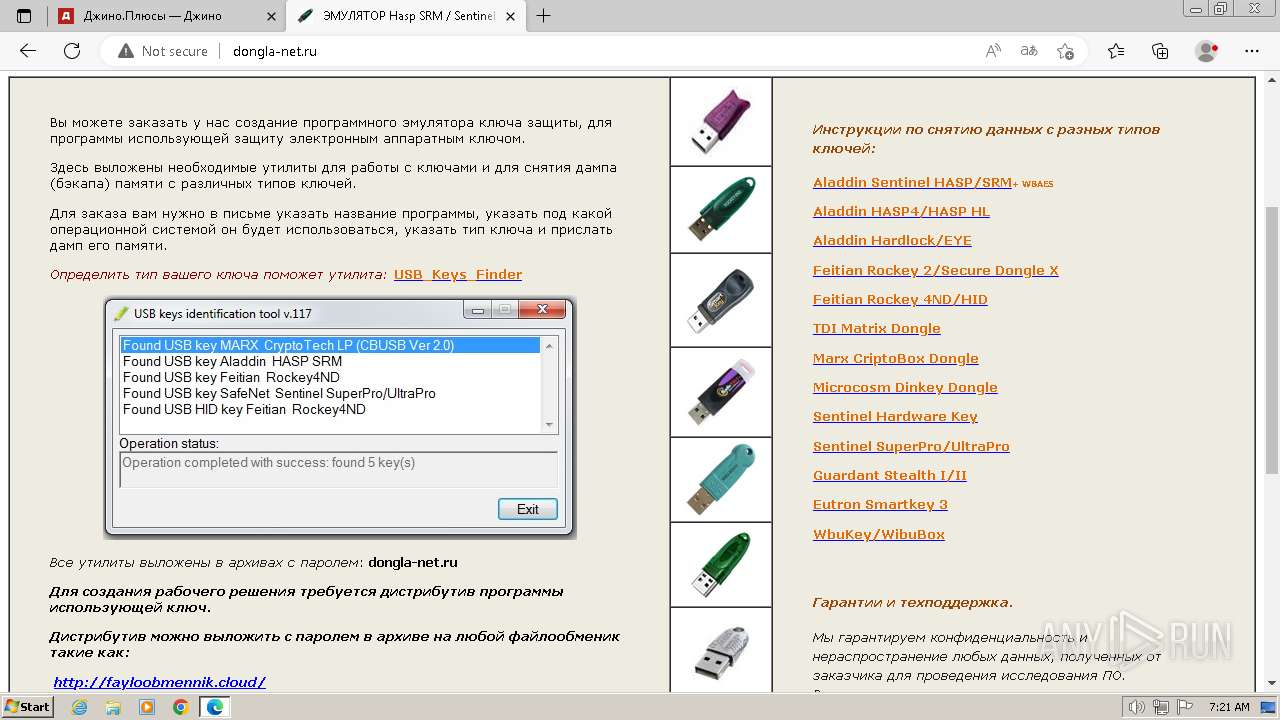This screenshot has height=720, width=1280.
Task: Click the silver USB dongle image
Action: (721, 650)
